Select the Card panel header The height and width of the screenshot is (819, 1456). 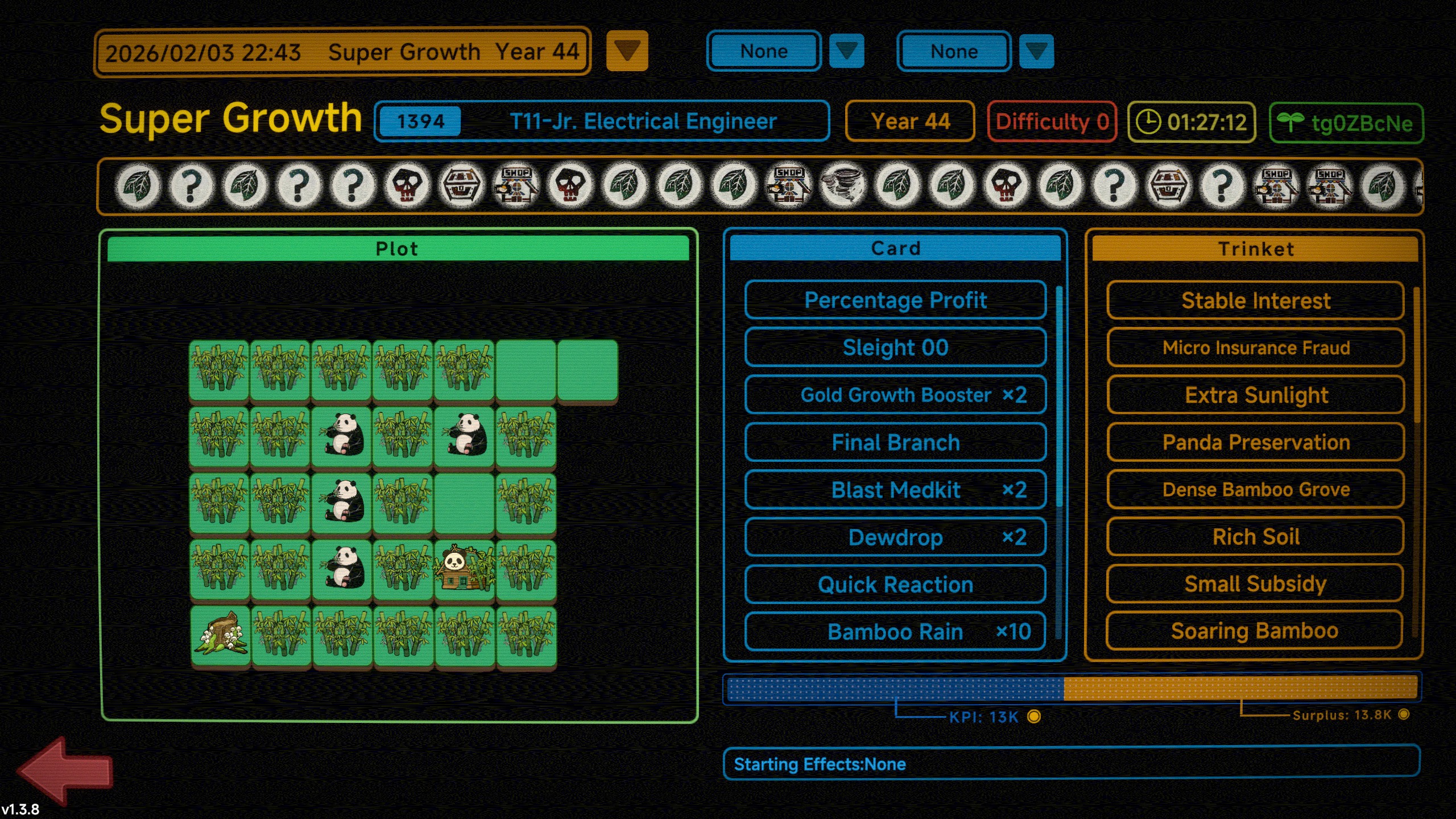pos(895,249)
